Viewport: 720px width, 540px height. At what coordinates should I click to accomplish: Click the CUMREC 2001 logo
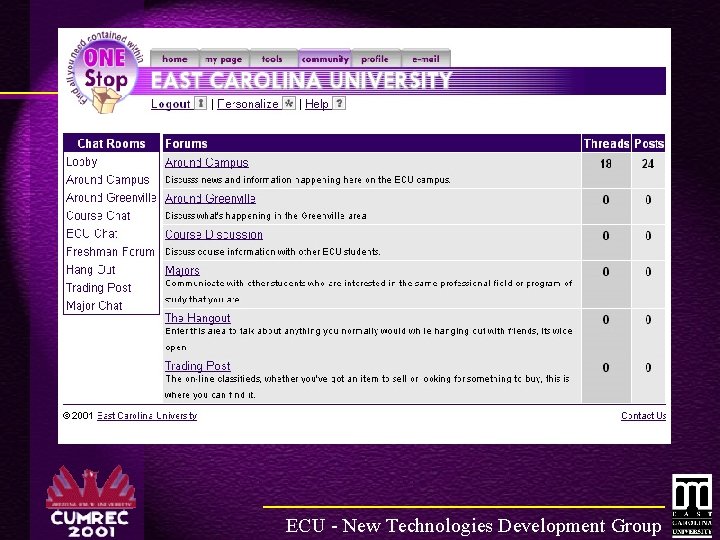point(90,501)
